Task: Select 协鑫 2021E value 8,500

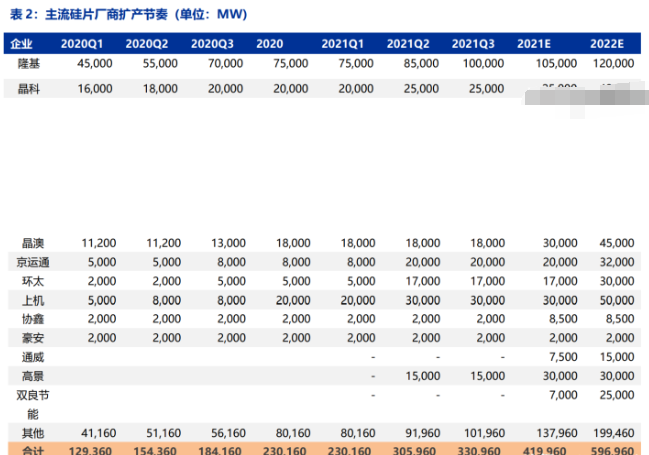Action: point(563,319)
